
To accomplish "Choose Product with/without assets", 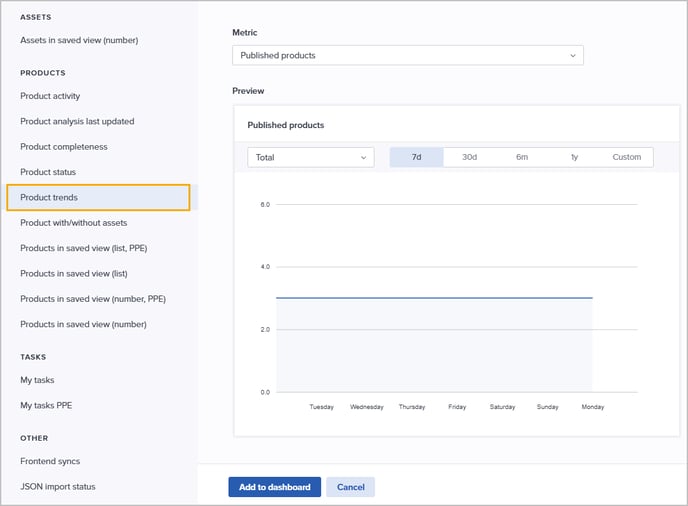I will [x=74, y=223].
